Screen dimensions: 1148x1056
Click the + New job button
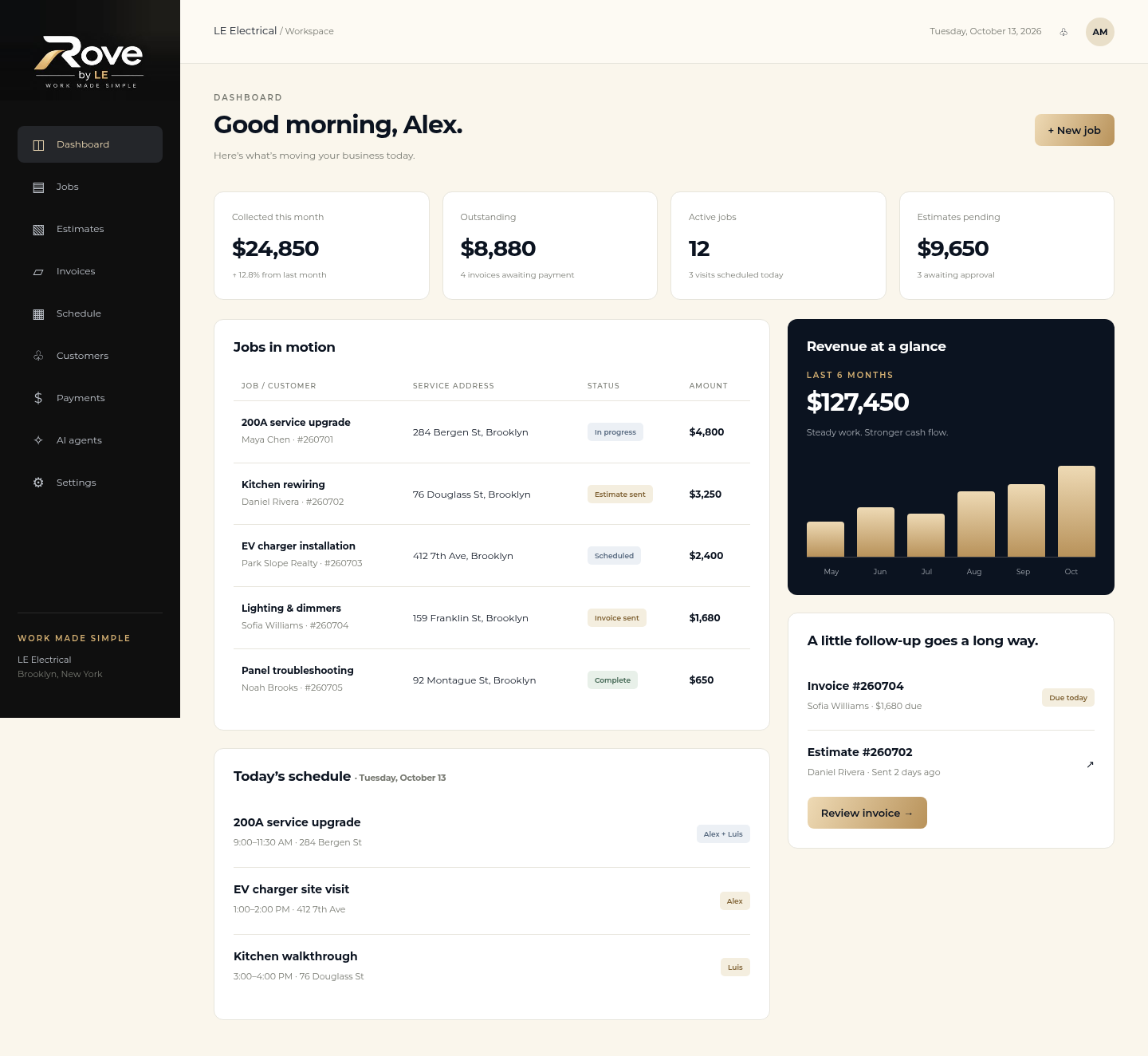(1074, 130)
